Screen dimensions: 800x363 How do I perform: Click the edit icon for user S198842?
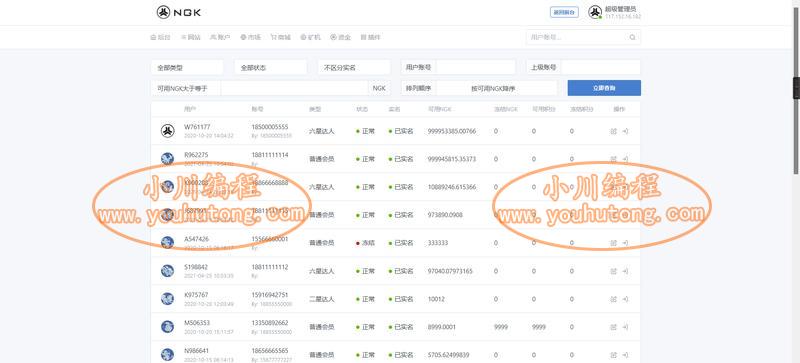tap(614, 271)
